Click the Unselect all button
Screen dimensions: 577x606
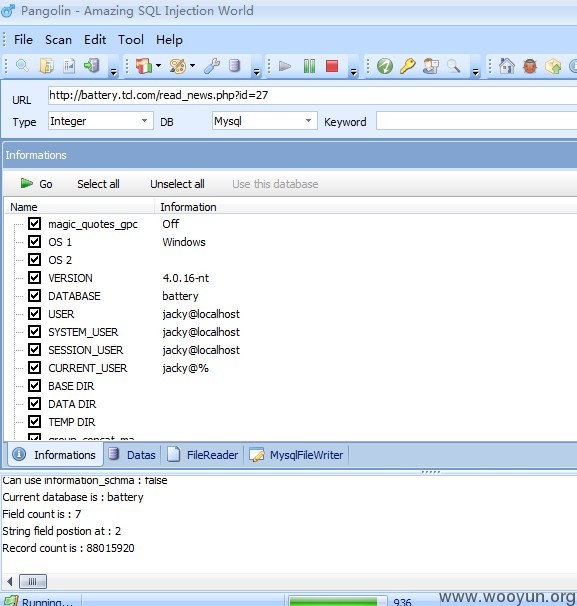pos(177,184)
